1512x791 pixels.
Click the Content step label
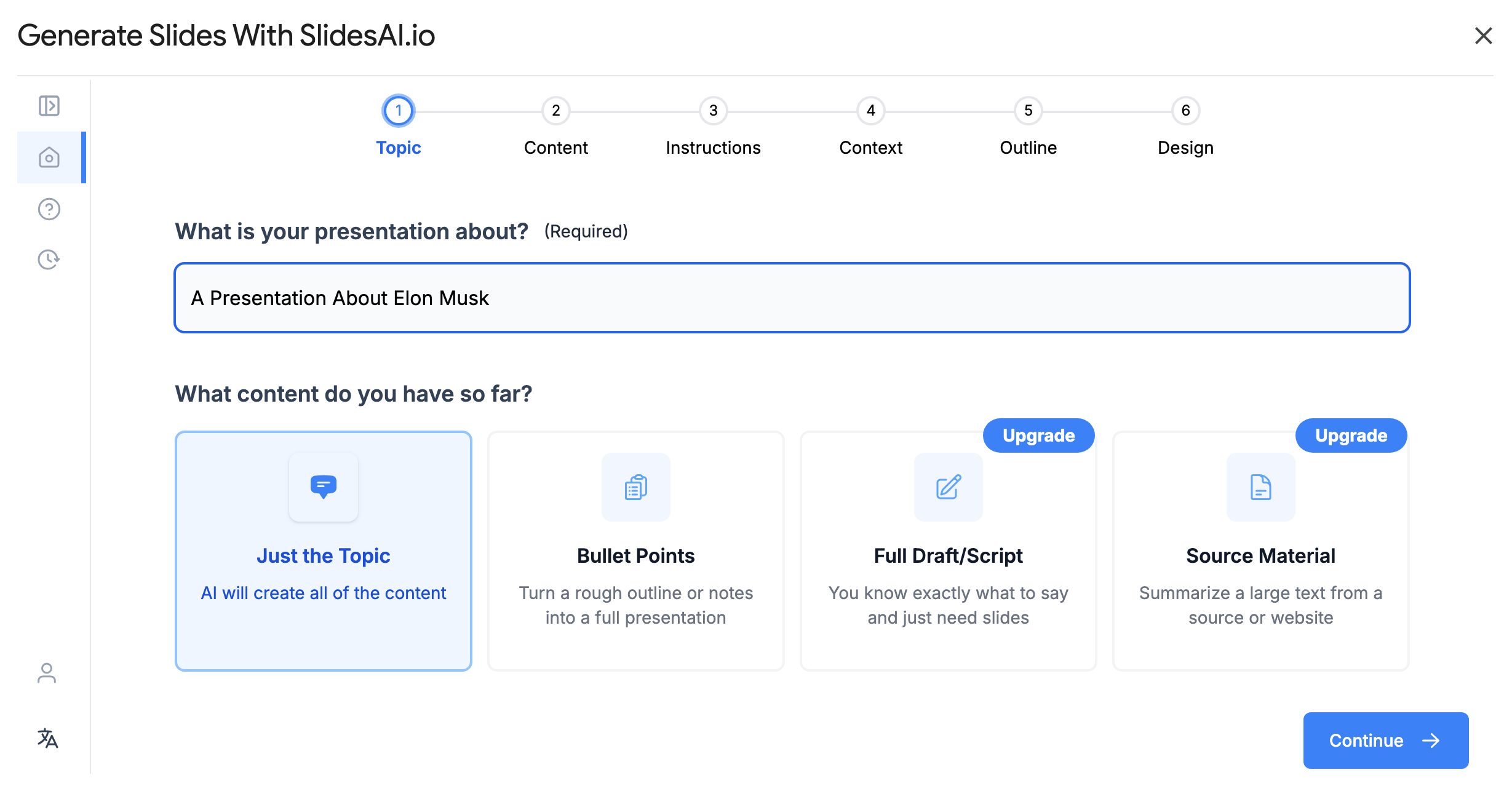point(556,148)
